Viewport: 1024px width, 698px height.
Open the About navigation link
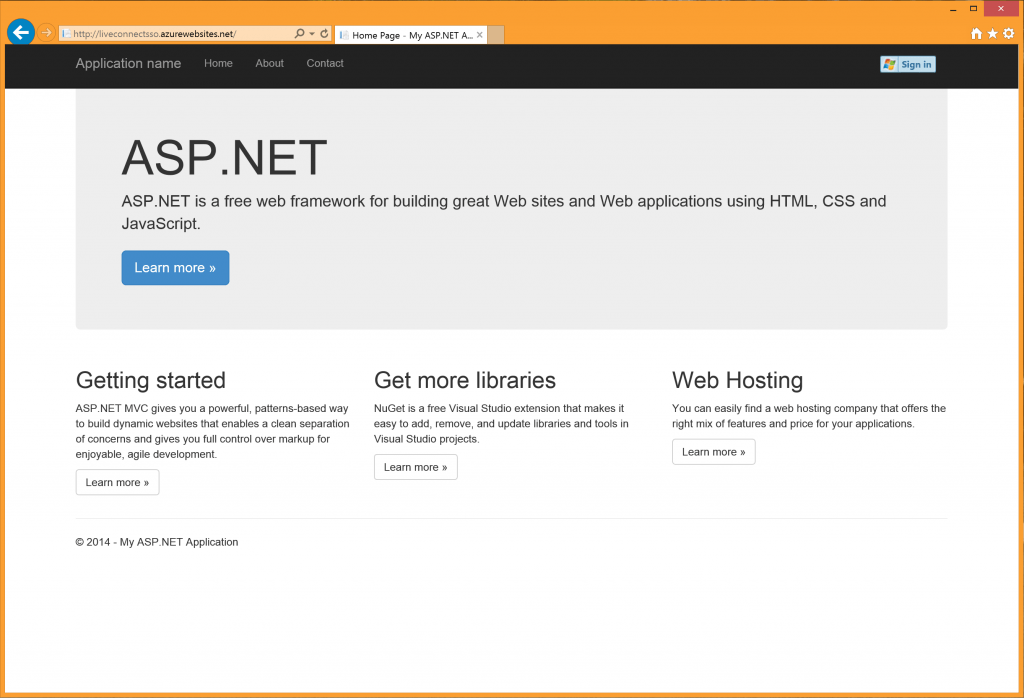(270, 63)
